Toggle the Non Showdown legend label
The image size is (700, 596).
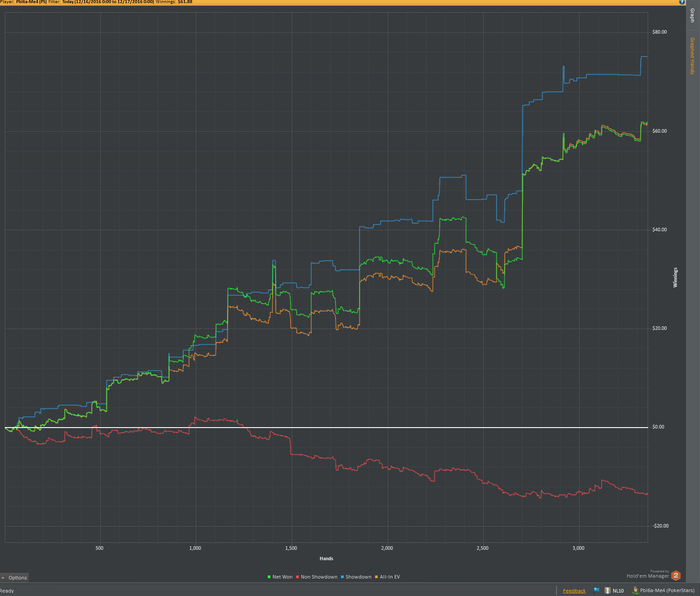point(319,577)
